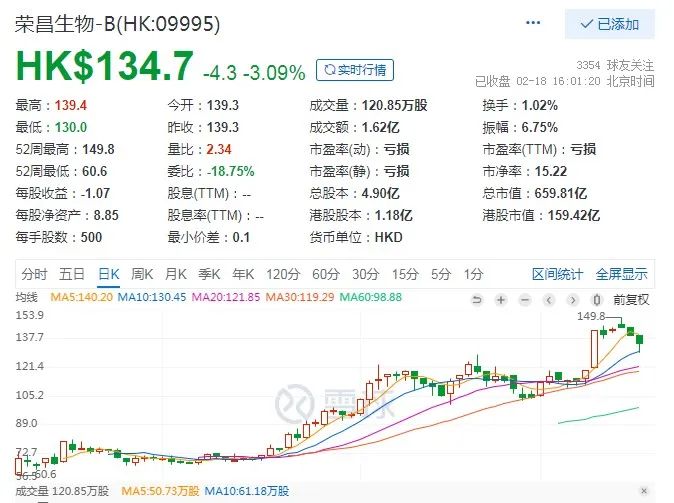The image size is (674, 503).
Task: Click the 货币单位 HKD value
Action: pos(389,237)
